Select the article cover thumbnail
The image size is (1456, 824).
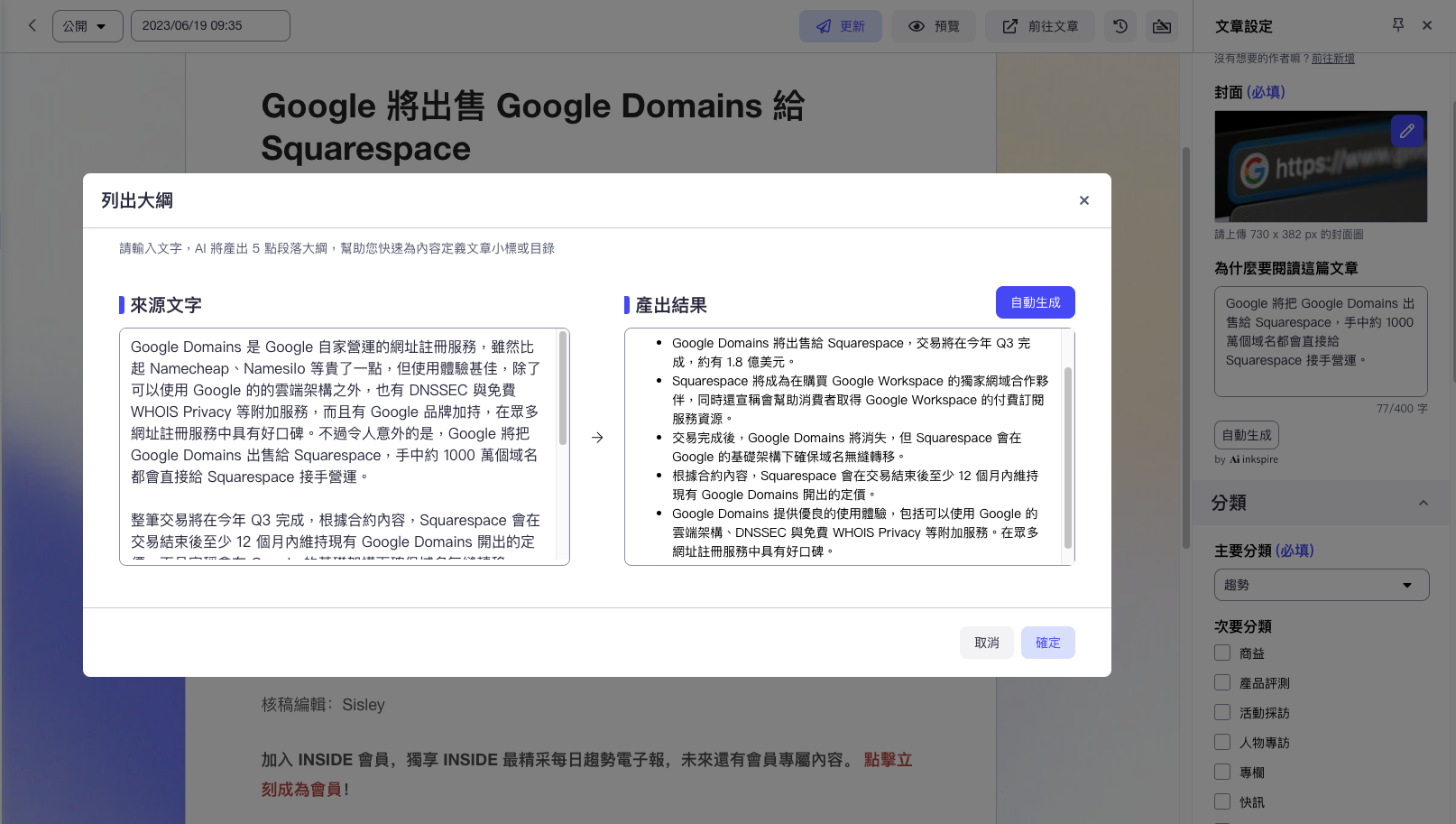tap(1321, 167)
